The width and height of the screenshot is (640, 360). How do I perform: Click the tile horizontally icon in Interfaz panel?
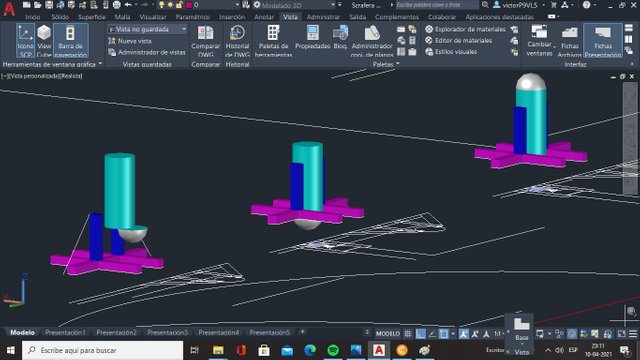tap(629, 28)
